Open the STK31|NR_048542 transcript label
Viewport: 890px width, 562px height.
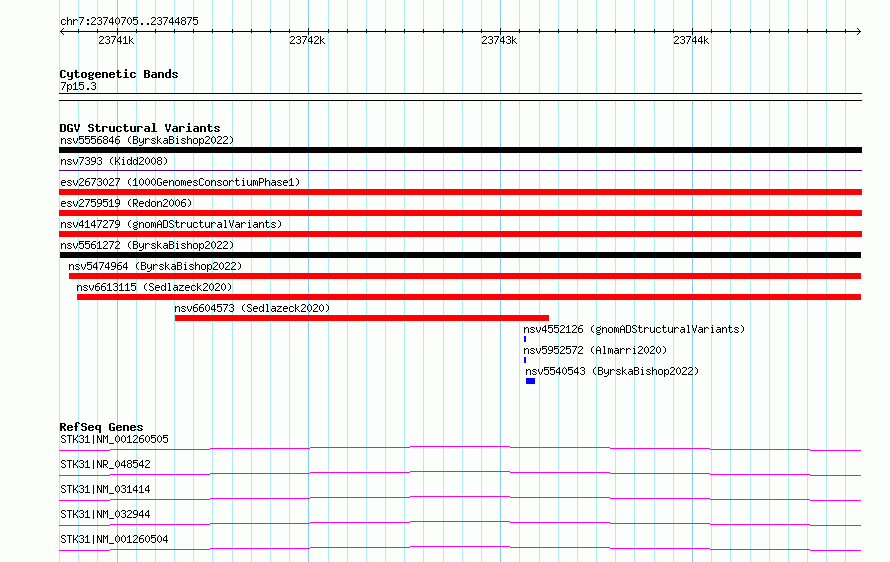(x=105, y=464)
